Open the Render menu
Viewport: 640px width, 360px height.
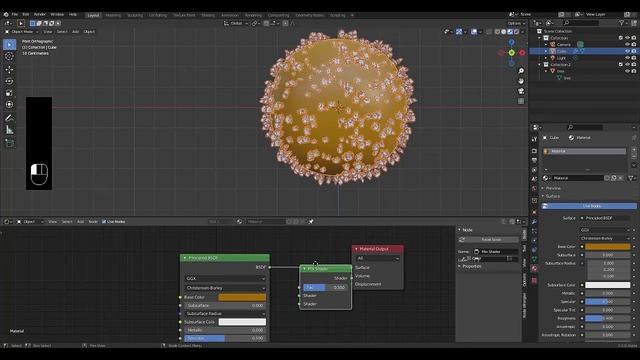point(40,14)
